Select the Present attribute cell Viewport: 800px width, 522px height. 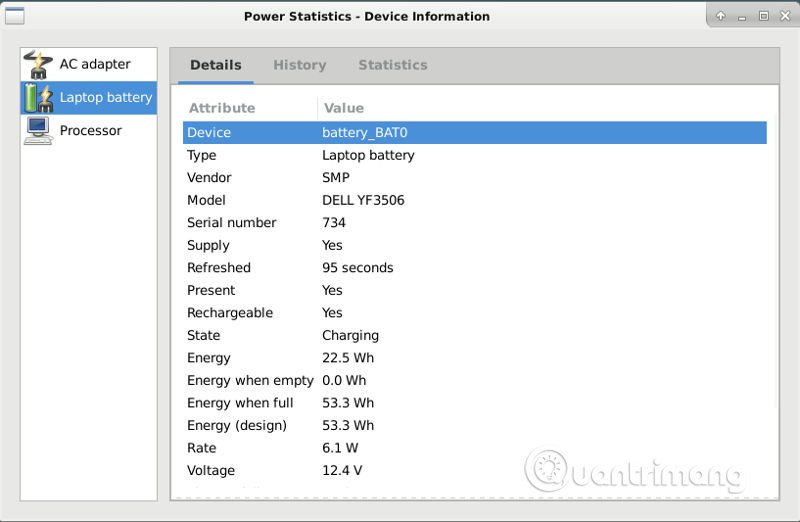click(211, 290)
